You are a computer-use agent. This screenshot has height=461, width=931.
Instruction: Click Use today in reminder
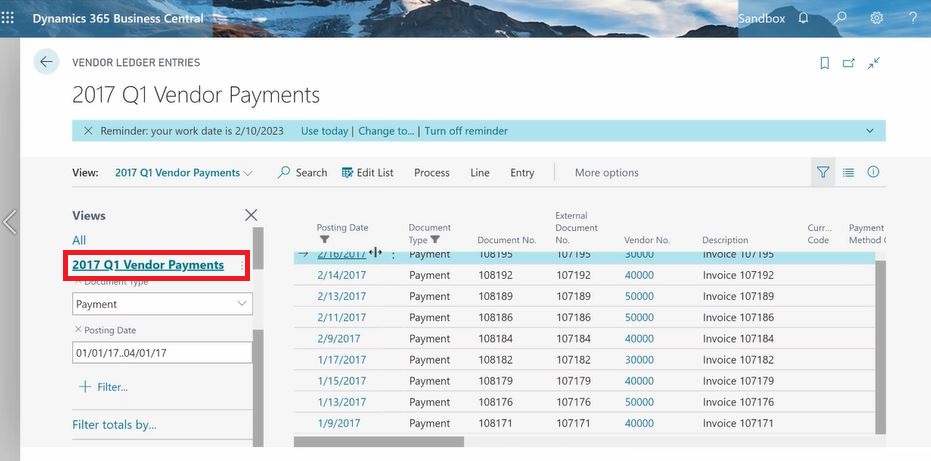click(x=324, y=131)
